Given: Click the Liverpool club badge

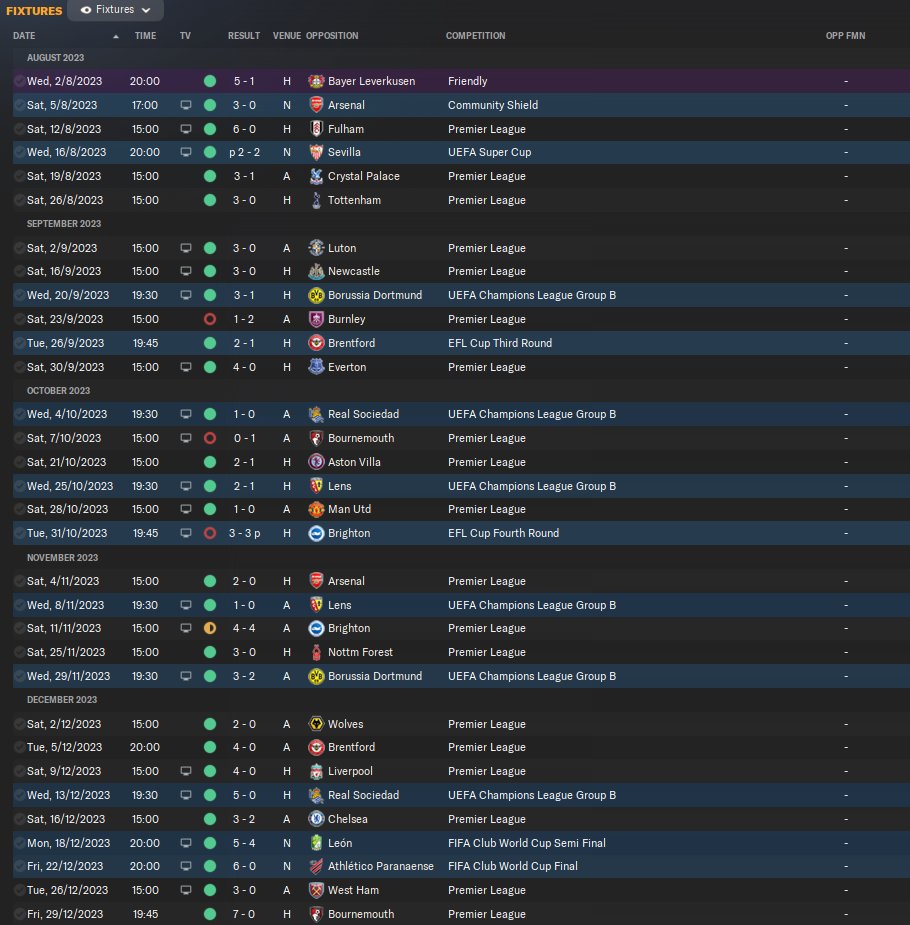Looking at the screenshot, I should point(316,771).
